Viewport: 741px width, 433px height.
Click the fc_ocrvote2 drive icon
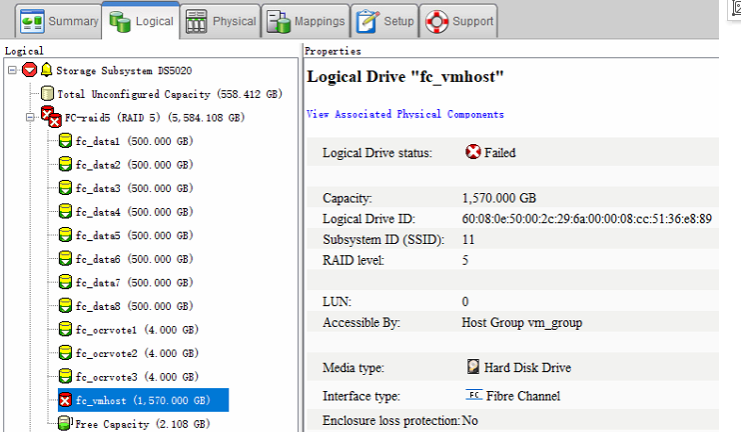tap(65, 353)
